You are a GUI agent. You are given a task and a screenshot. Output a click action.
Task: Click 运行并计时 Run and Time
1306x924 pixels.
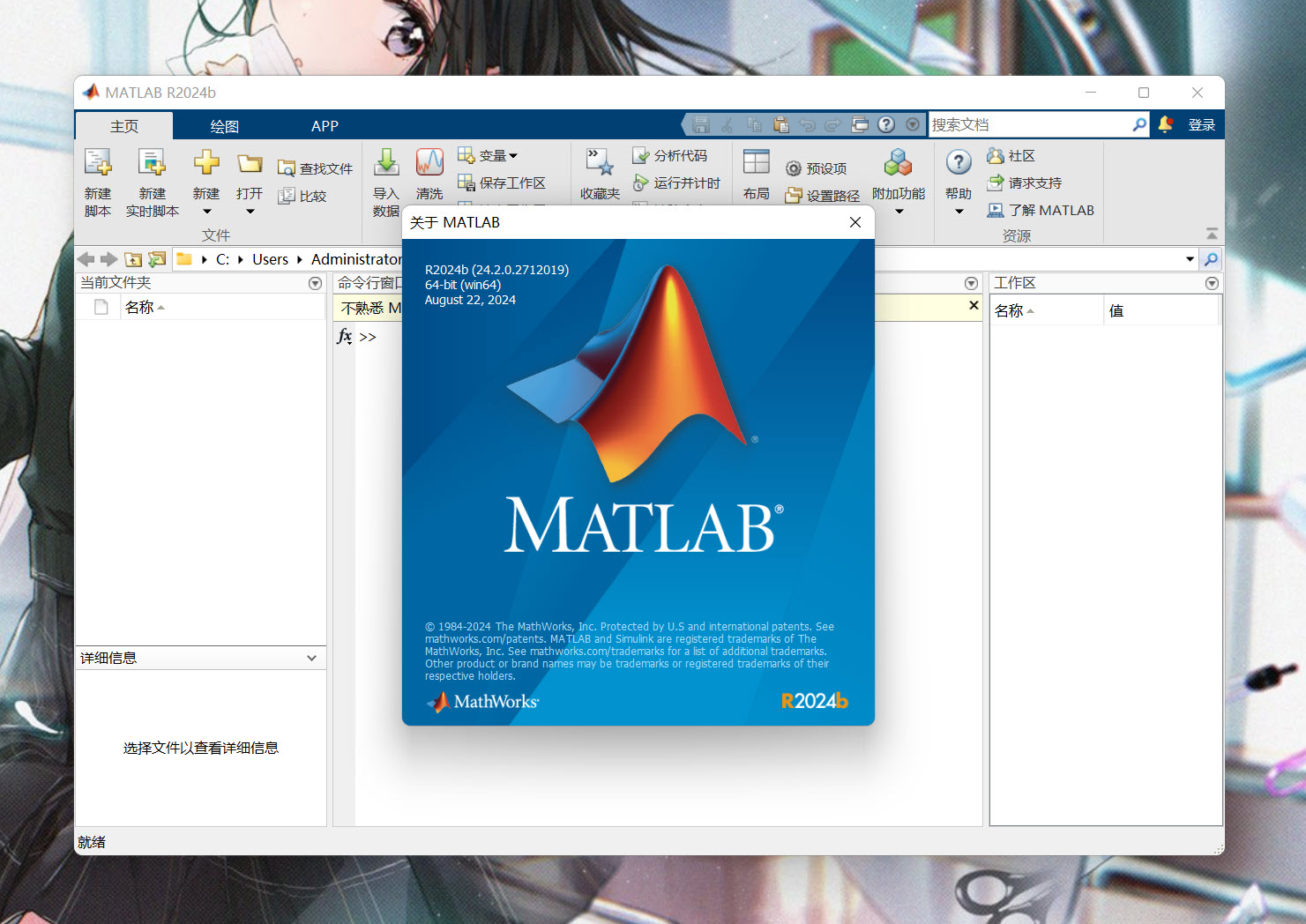[676, 183]
